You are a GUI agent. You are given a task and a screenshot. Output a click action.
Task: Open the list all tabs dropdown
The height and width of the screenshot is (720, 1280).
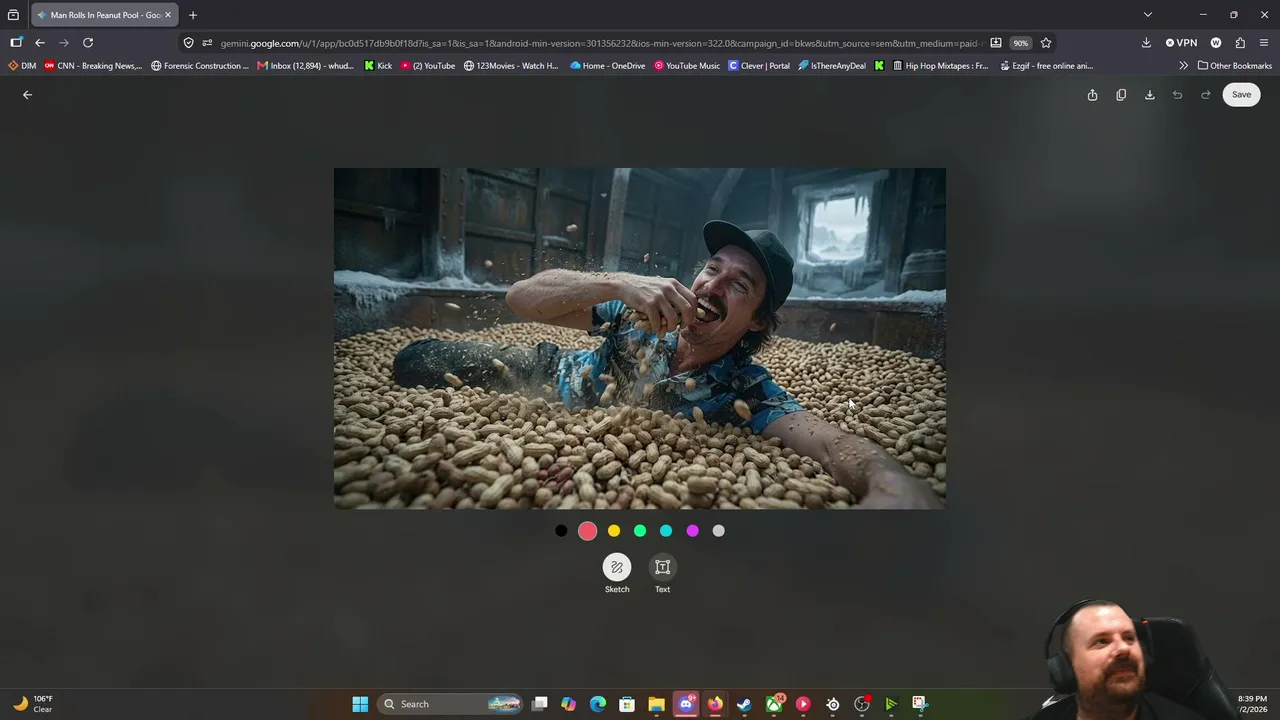click(x=1148, y=15)
